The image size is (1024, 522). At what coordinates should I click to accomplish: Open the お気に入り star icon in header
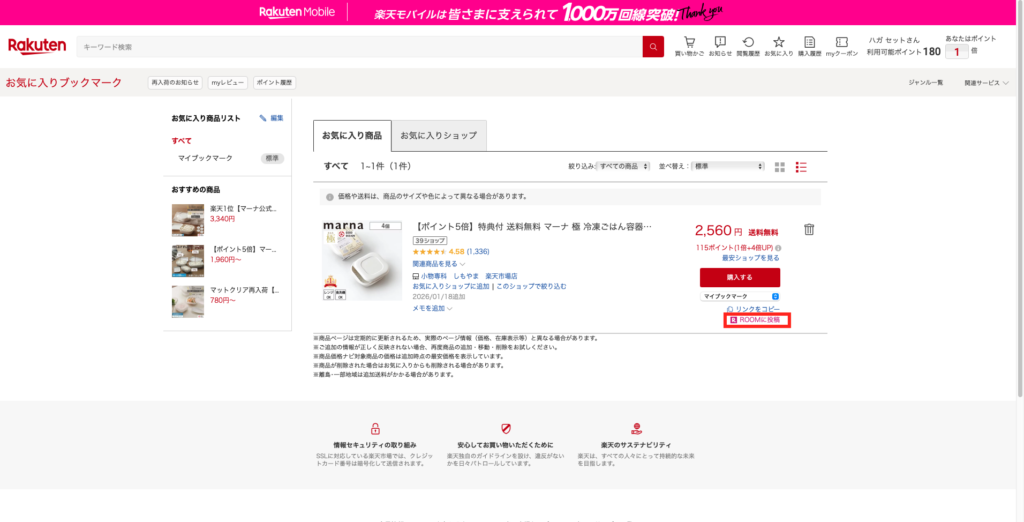click(778, 42)
